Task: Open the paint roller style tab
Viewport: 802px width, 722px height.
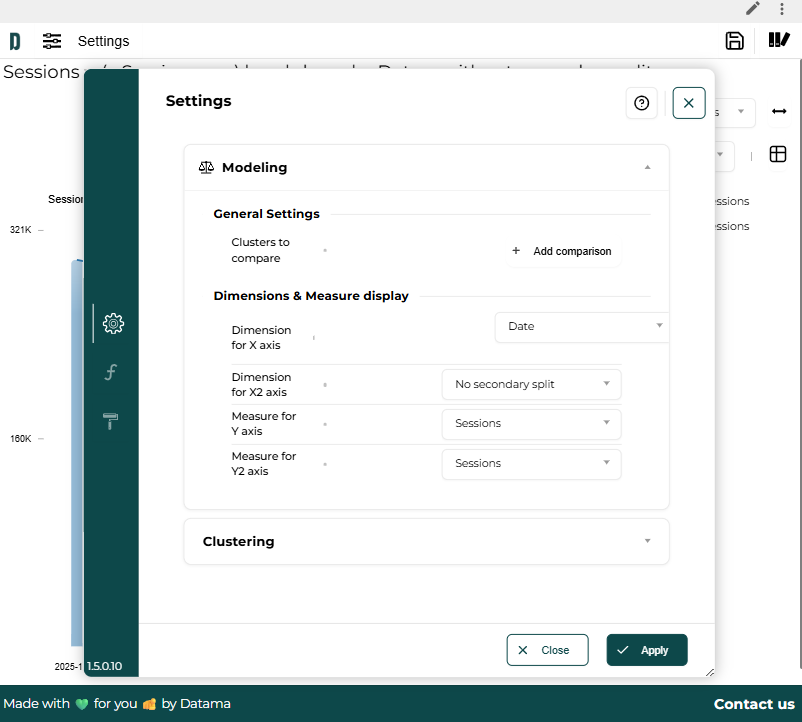Action: point(112,421)
